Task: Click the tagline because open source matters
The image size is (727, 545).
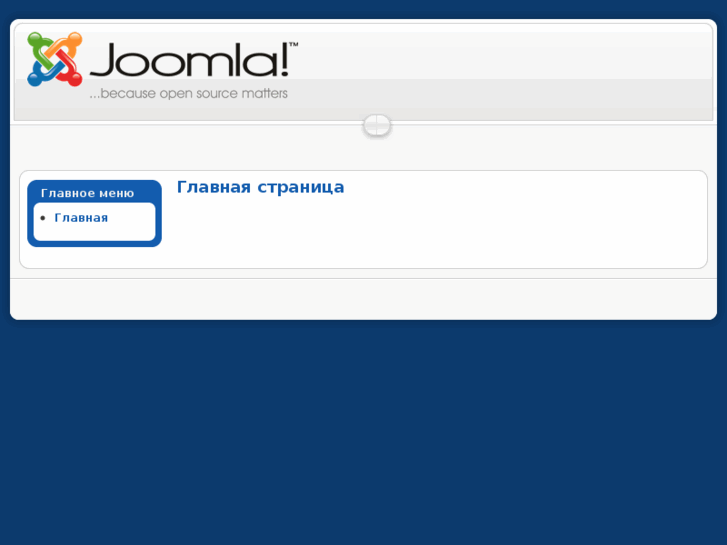Action: [188, 93]
